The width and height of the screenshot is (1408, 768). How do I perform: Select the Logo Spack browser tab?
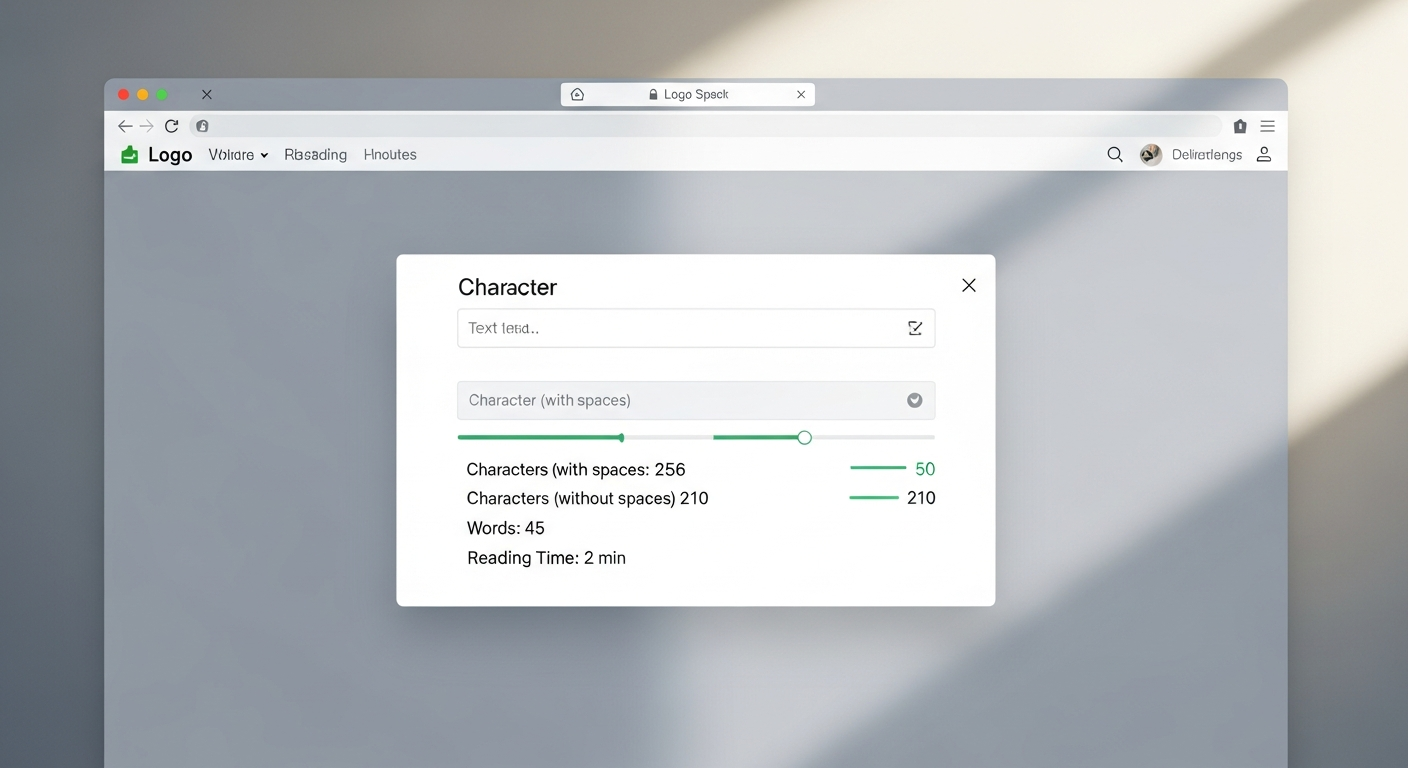687,94
